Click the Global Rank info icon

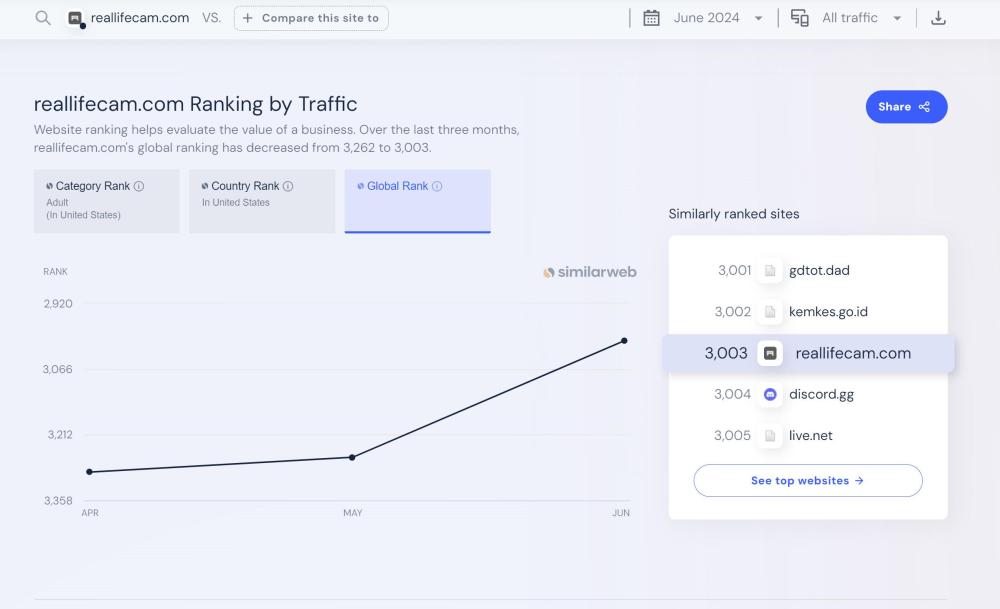437,186
